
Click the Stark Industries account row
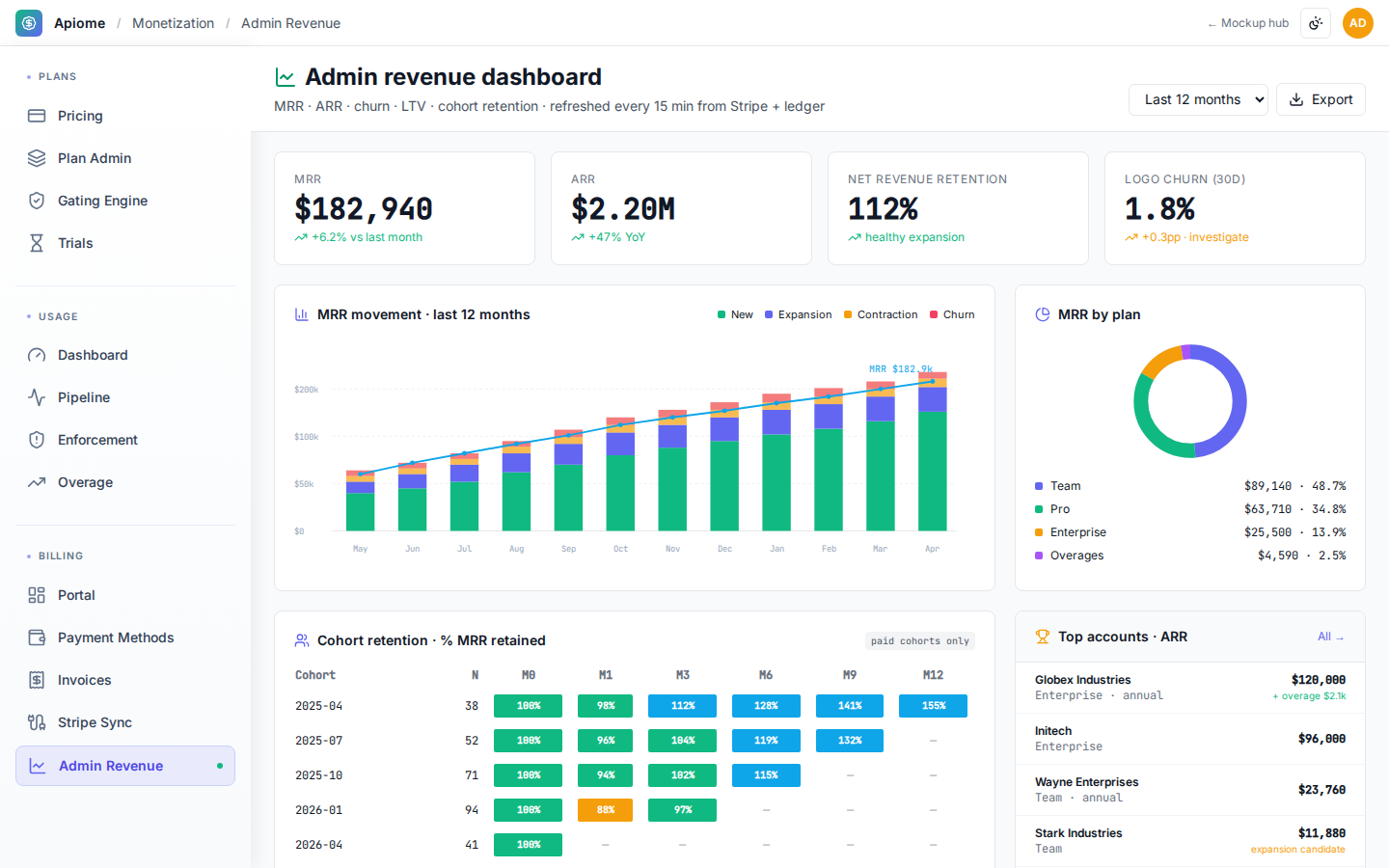1190,841
